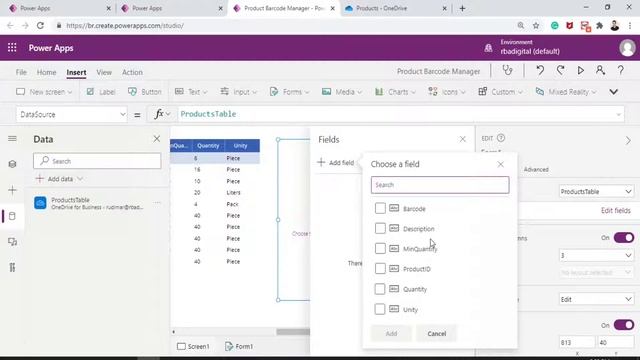Open the Help question mark icon
Screen dimensions: 640x360
(x=620, y=71)
